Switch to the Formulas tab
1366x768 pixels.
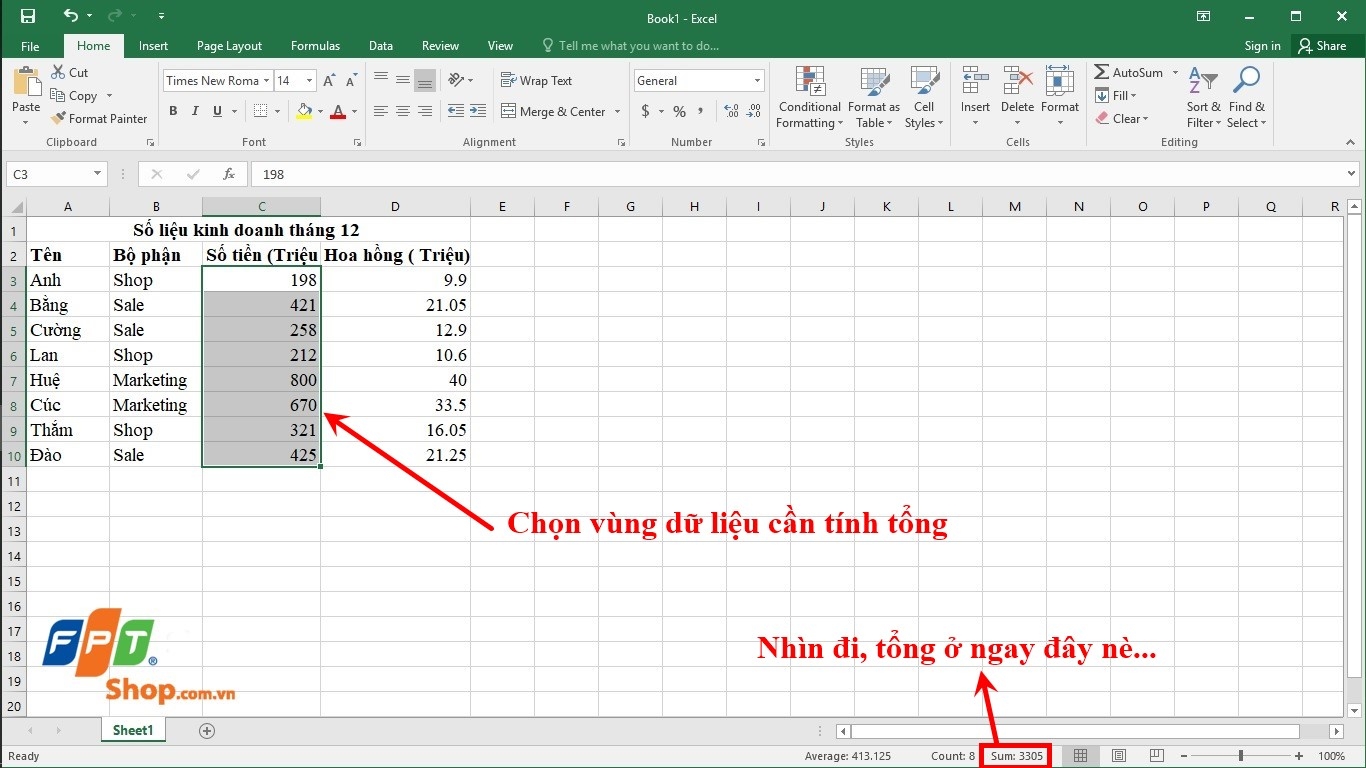pyautogui.click(x=315, y=46)
